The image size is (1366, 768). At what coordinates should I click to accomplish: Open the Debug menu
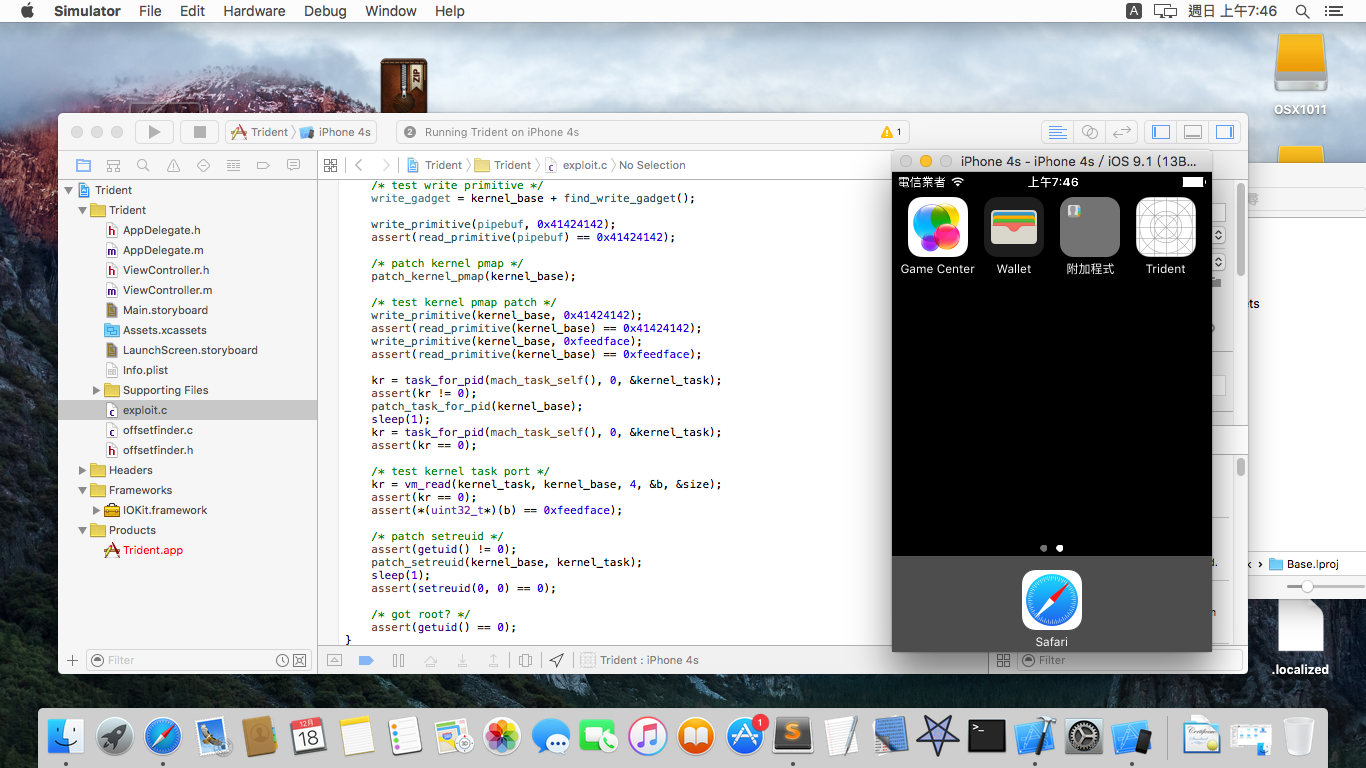tap(324, 11)
